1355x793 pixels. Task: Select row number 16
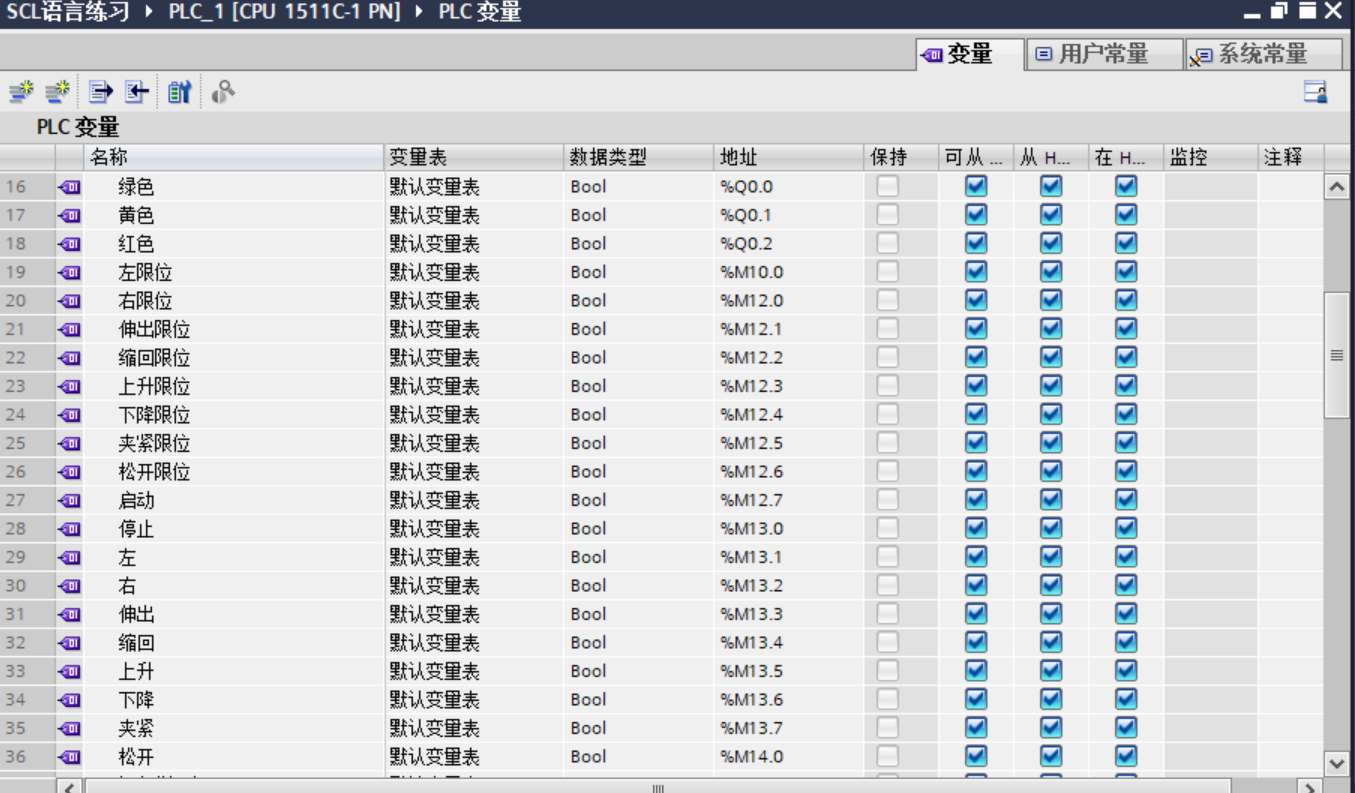[x=16, y=187]
